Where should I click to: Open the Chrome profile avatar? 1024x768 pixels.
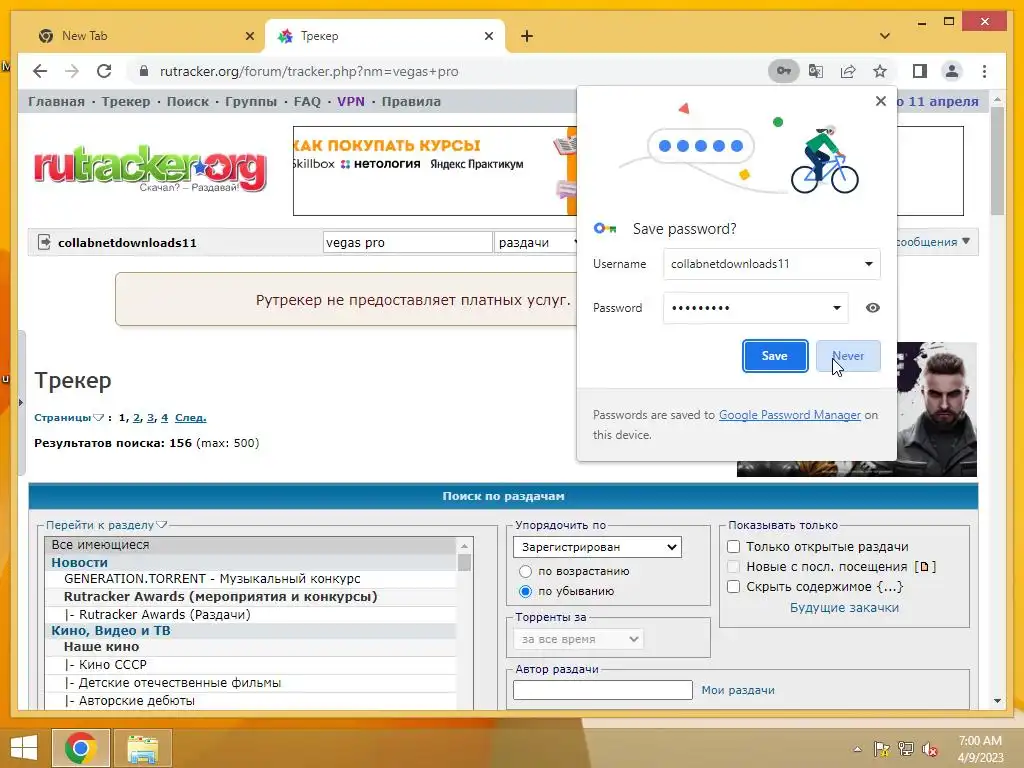952,71
